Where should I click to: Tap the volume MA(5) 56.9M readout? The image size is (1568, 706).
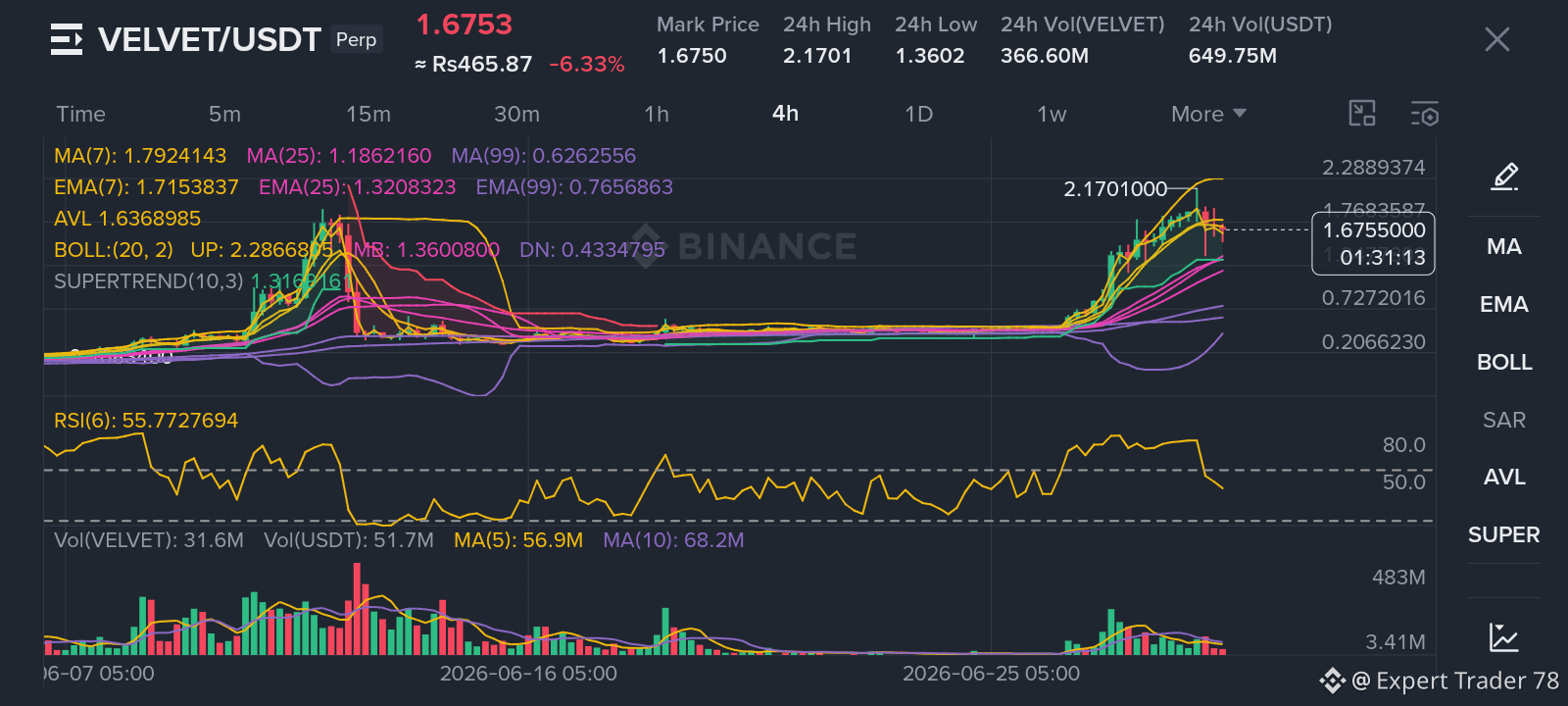[x=518, y=540]
